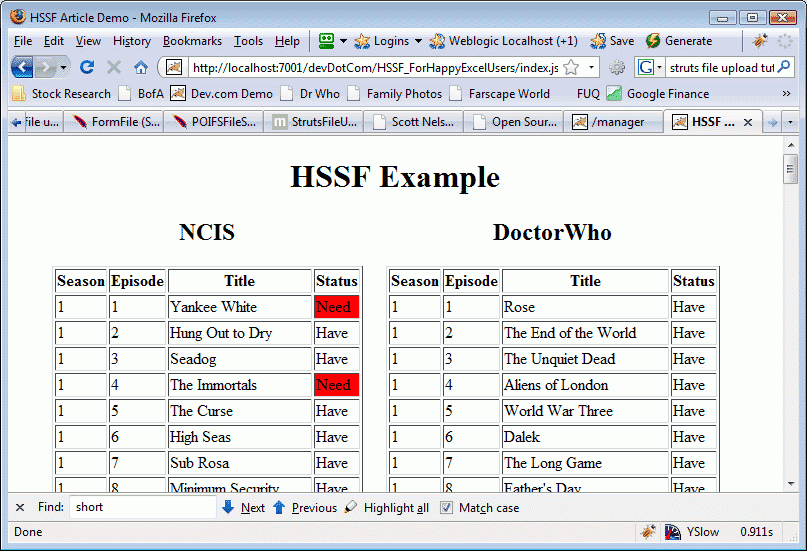
Task: Reload the current page
Action: 86,67
